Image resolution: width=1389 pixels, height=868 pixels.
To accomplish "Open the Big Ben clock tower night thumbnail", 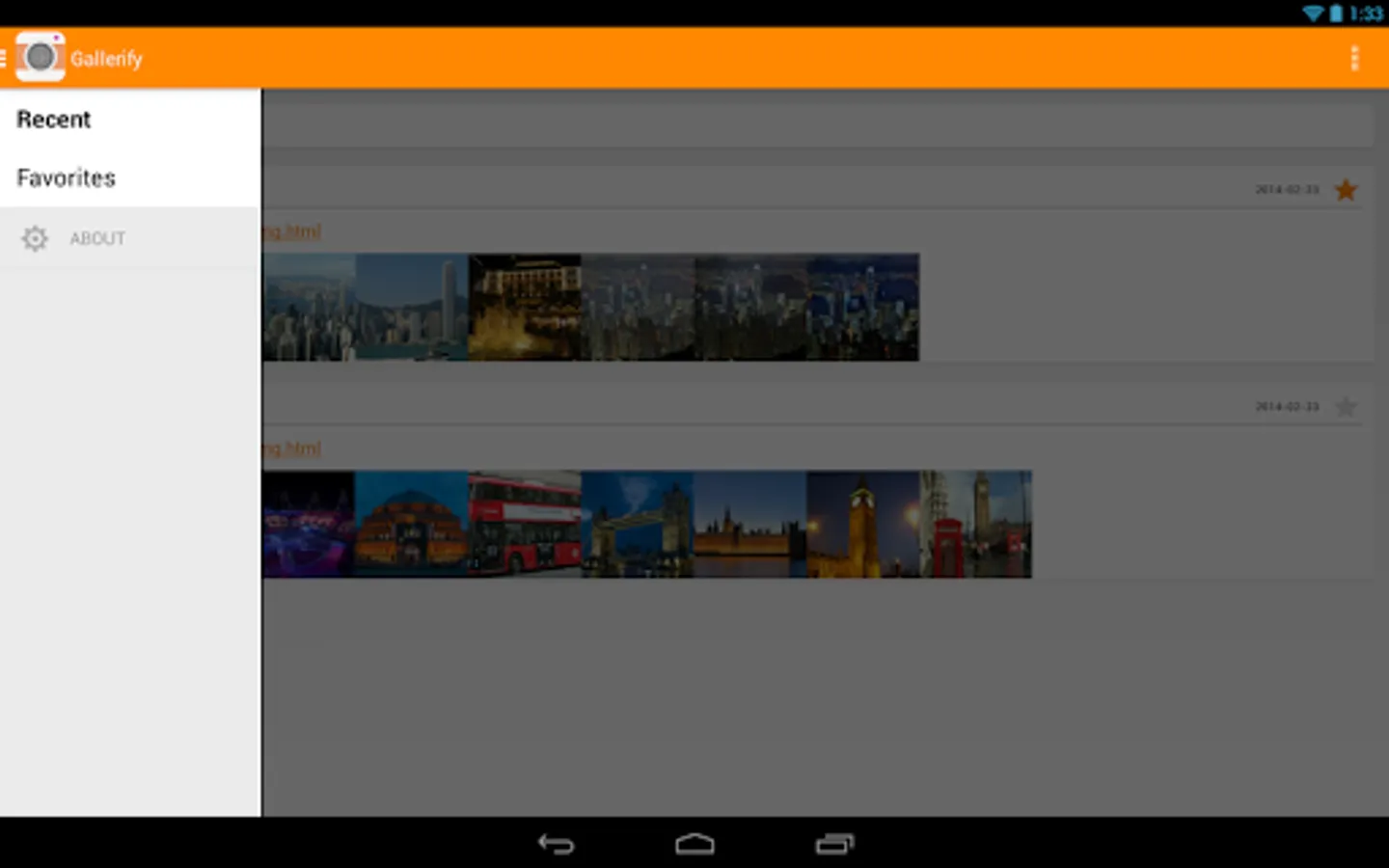I will (863, 524).
